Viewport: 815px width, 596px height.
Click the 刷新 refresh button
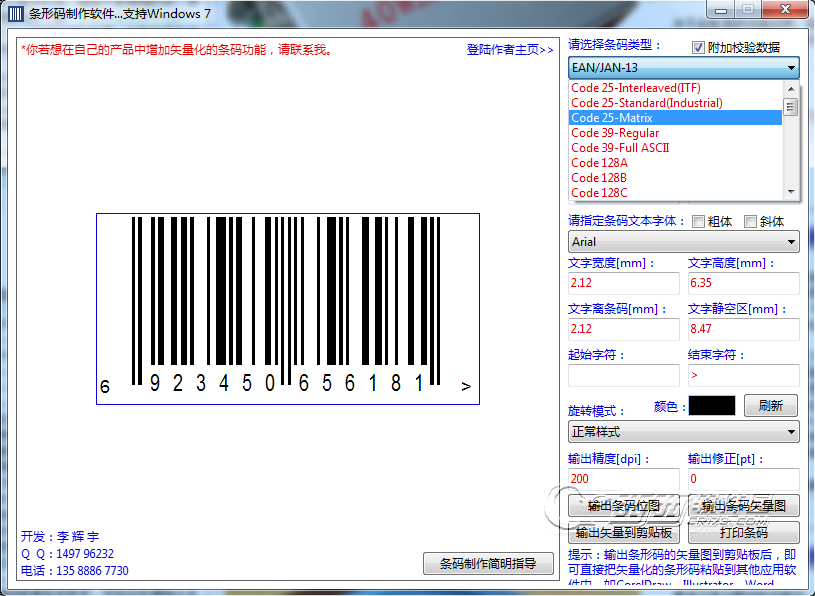[771, 405]
